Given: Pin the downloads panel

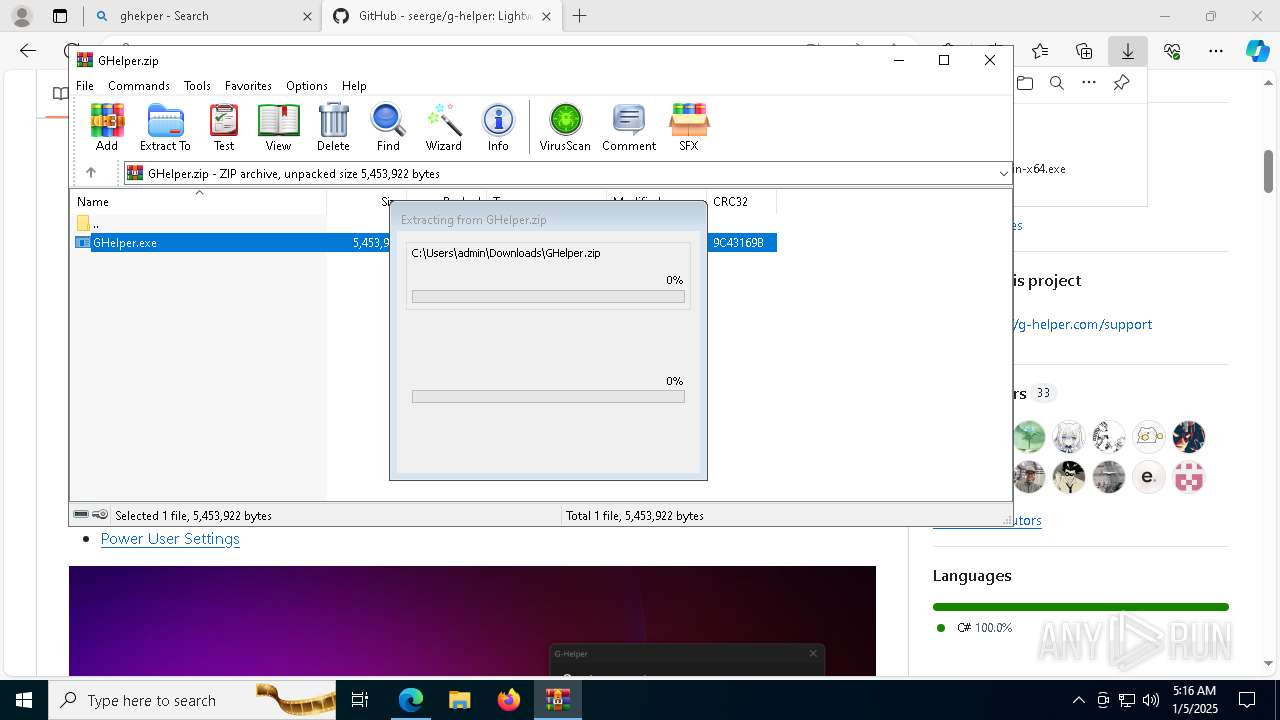Looking at the screenshot, I should click(1121, 83).
